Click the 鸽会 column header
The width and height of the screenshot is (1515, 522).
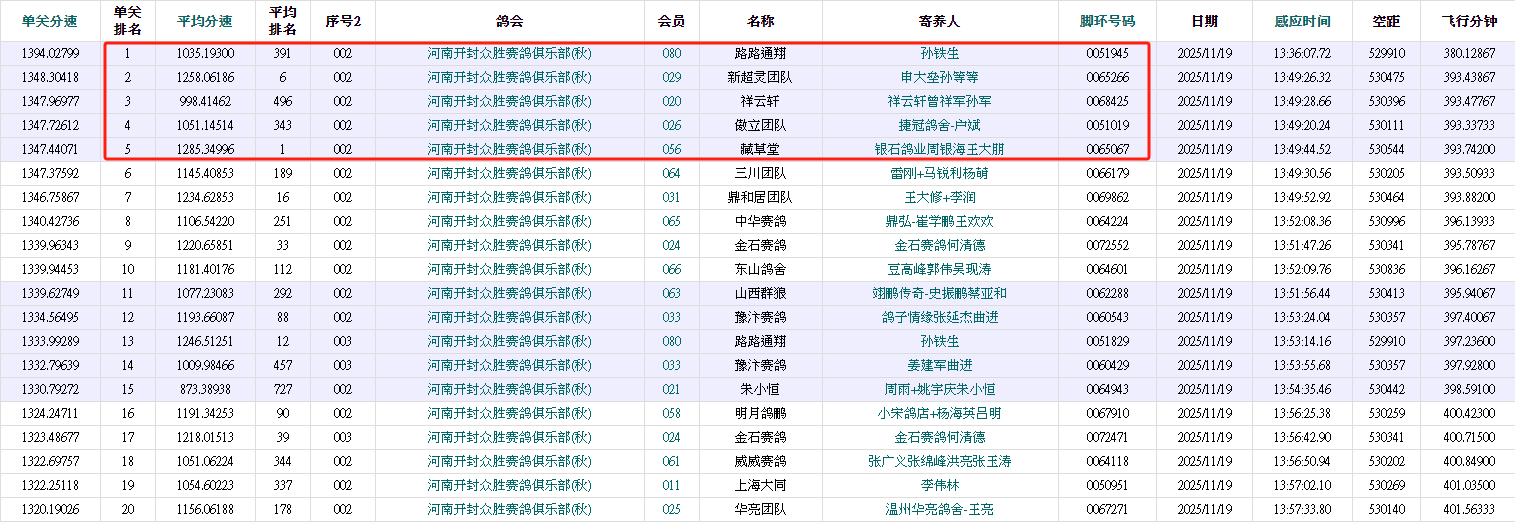[509, 21]
